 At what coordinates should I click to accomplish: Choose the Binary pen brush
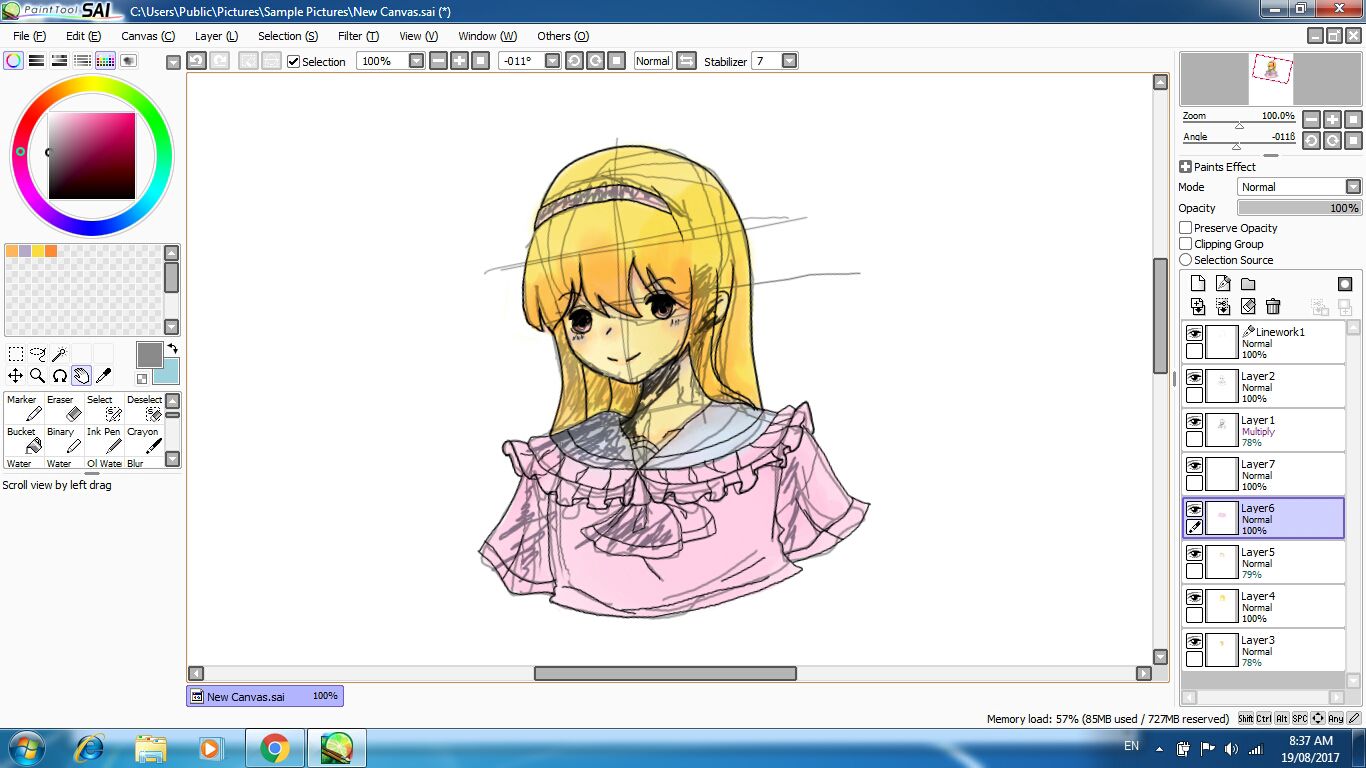(x=64, y=440)
